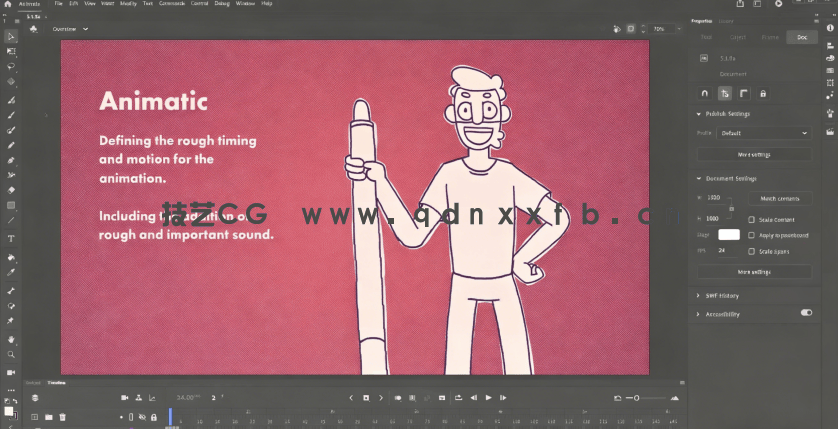
Task: Switch to the Library panel tab
Action: point(726,21)
